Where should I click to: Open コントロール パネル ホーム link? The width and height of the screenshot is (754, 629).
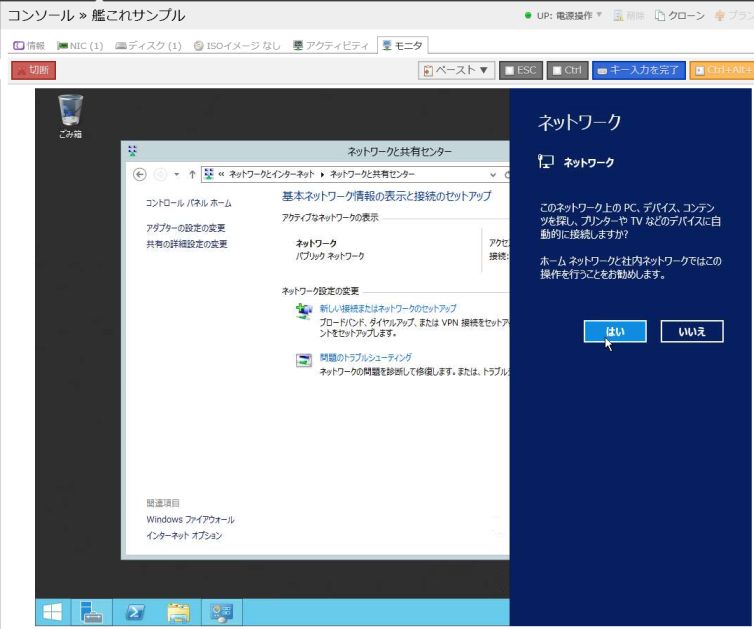pyautogui.click(x=188, y=203)
